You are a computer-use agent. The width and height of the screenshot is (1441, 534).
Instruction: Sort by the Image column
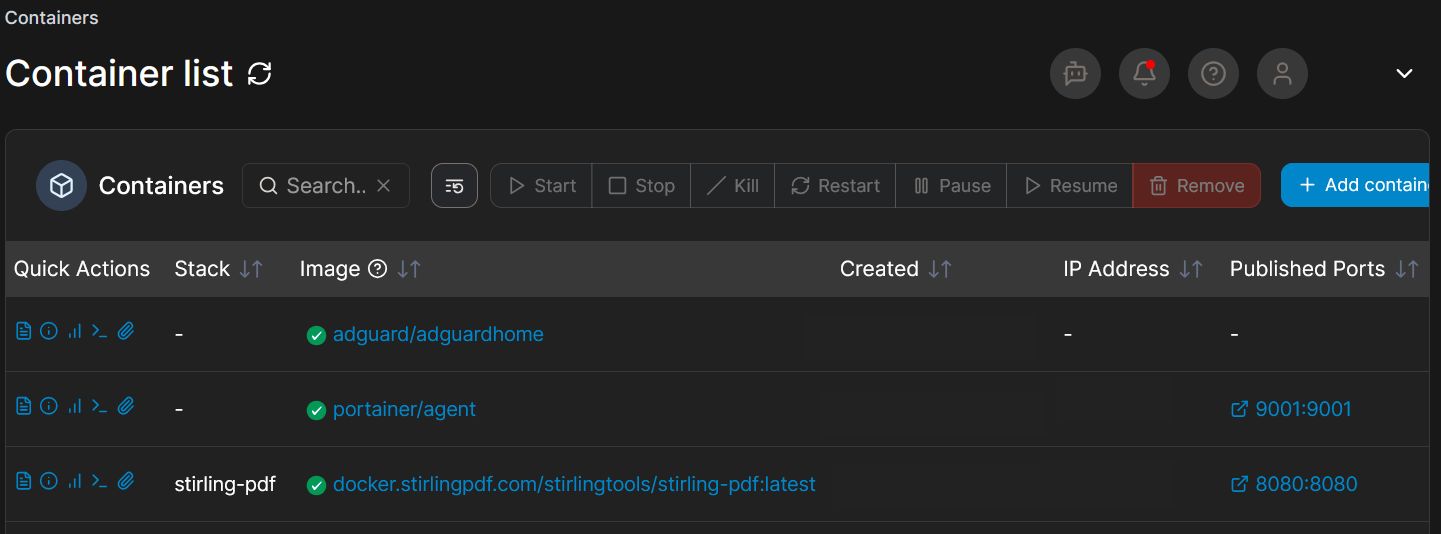[408, 269]
